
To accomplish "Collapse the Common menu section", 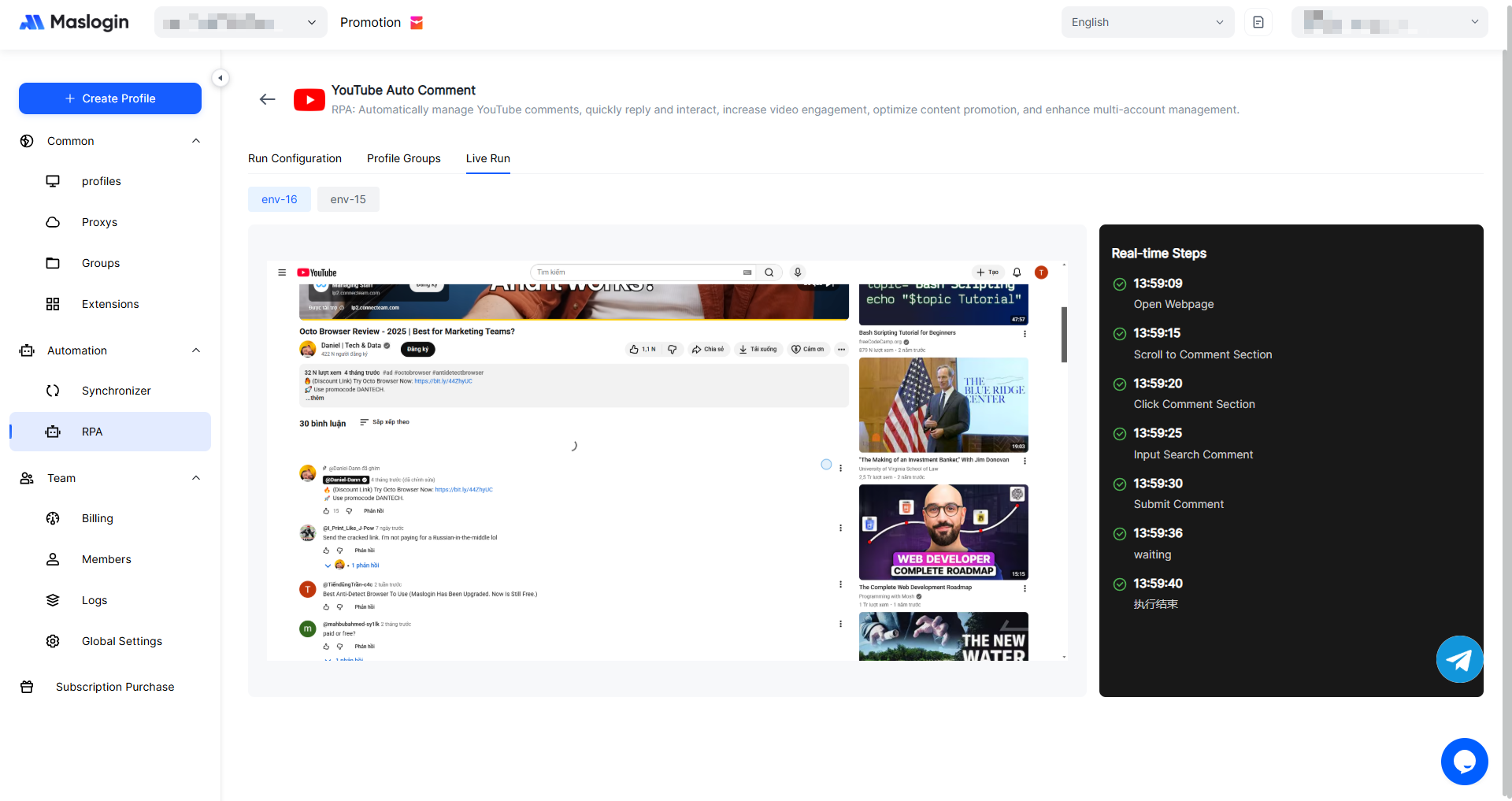I will click(x=196, y=141).
